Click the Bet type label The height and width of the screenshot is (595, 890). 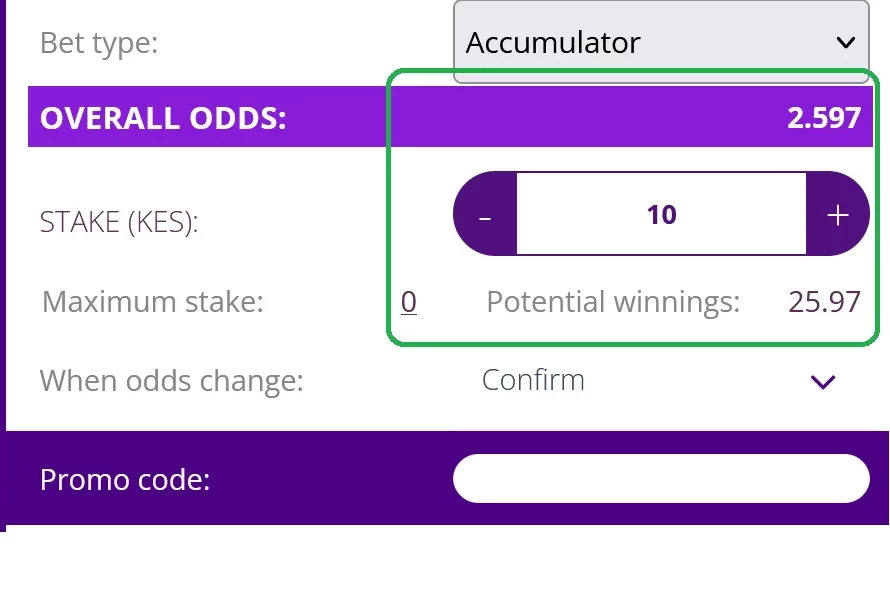(x=99, y=43)
